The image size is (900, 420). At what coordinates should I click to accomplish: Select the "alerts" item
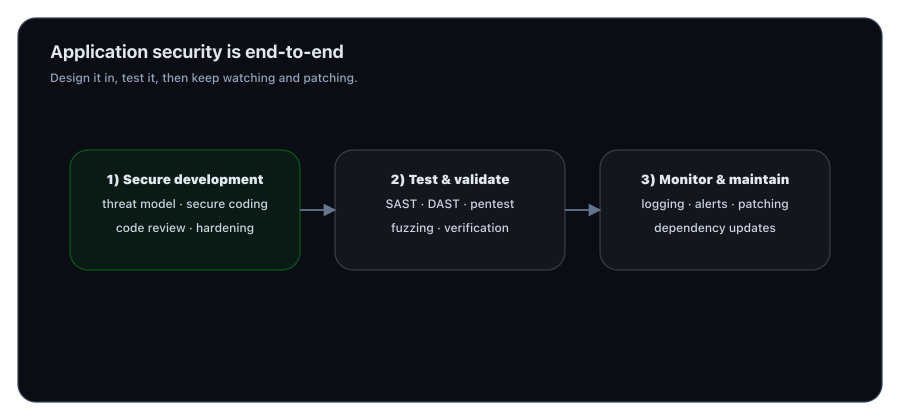[711, 204]
